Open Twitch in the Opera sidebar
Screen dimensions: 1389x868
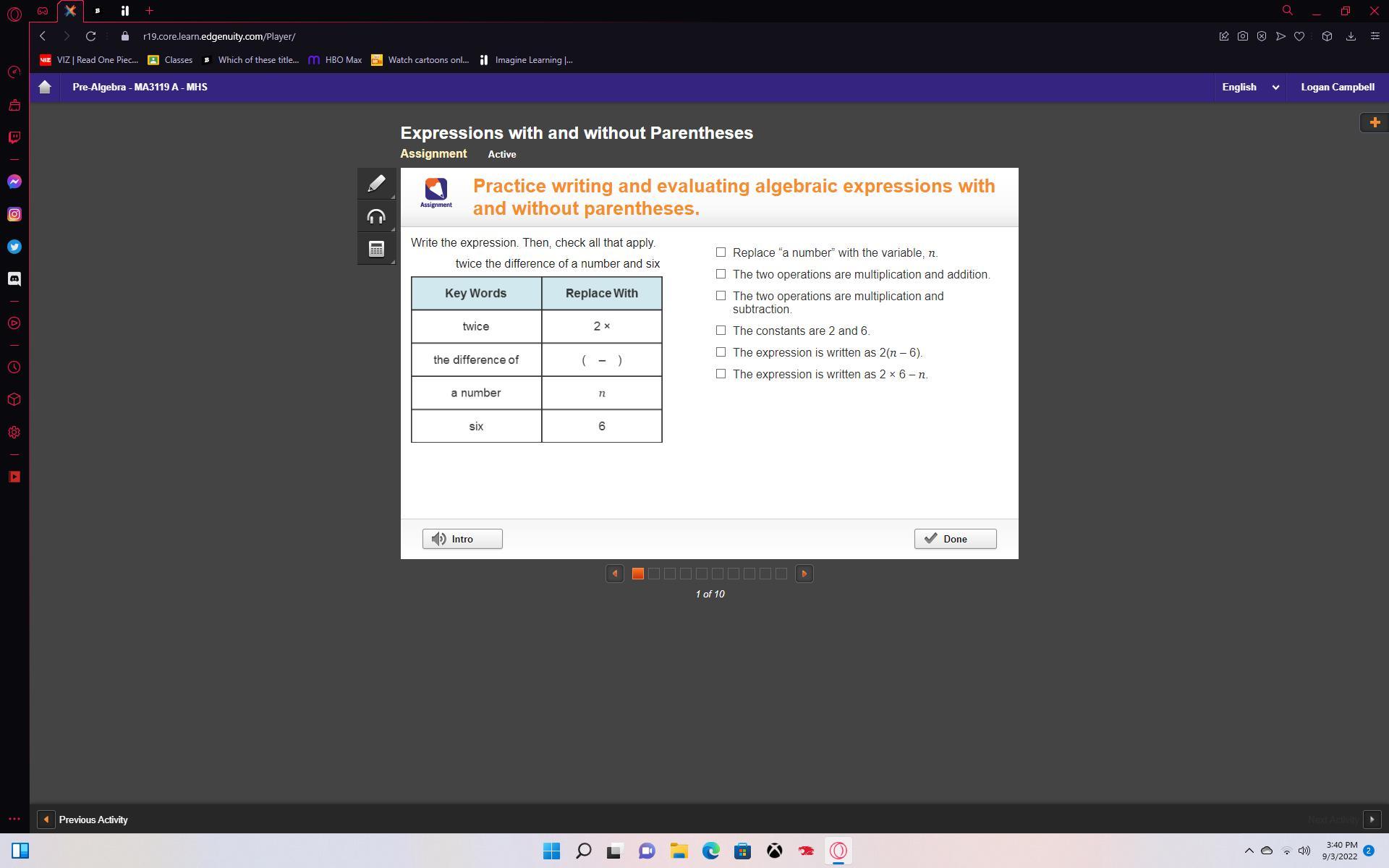tap(14, 137)
